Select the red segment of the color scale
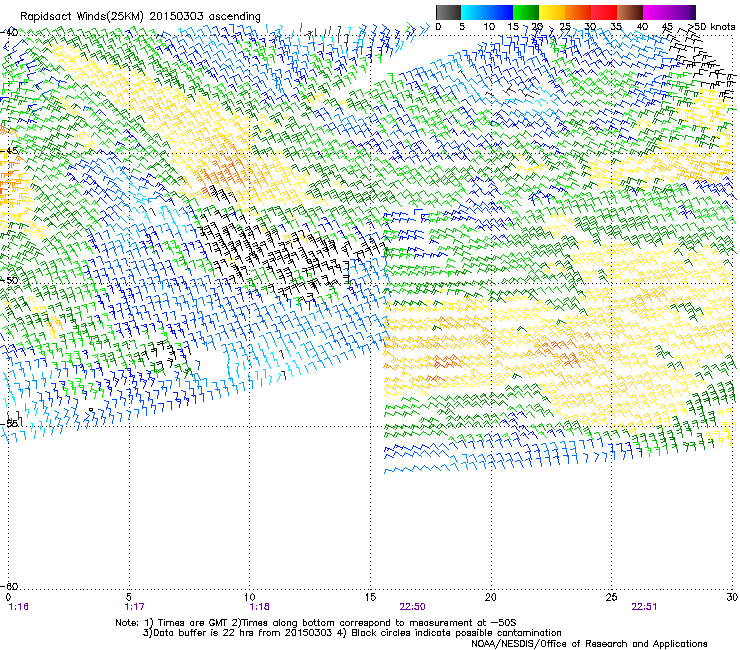The height and width of the screenshot is (650, 740). 604,12
